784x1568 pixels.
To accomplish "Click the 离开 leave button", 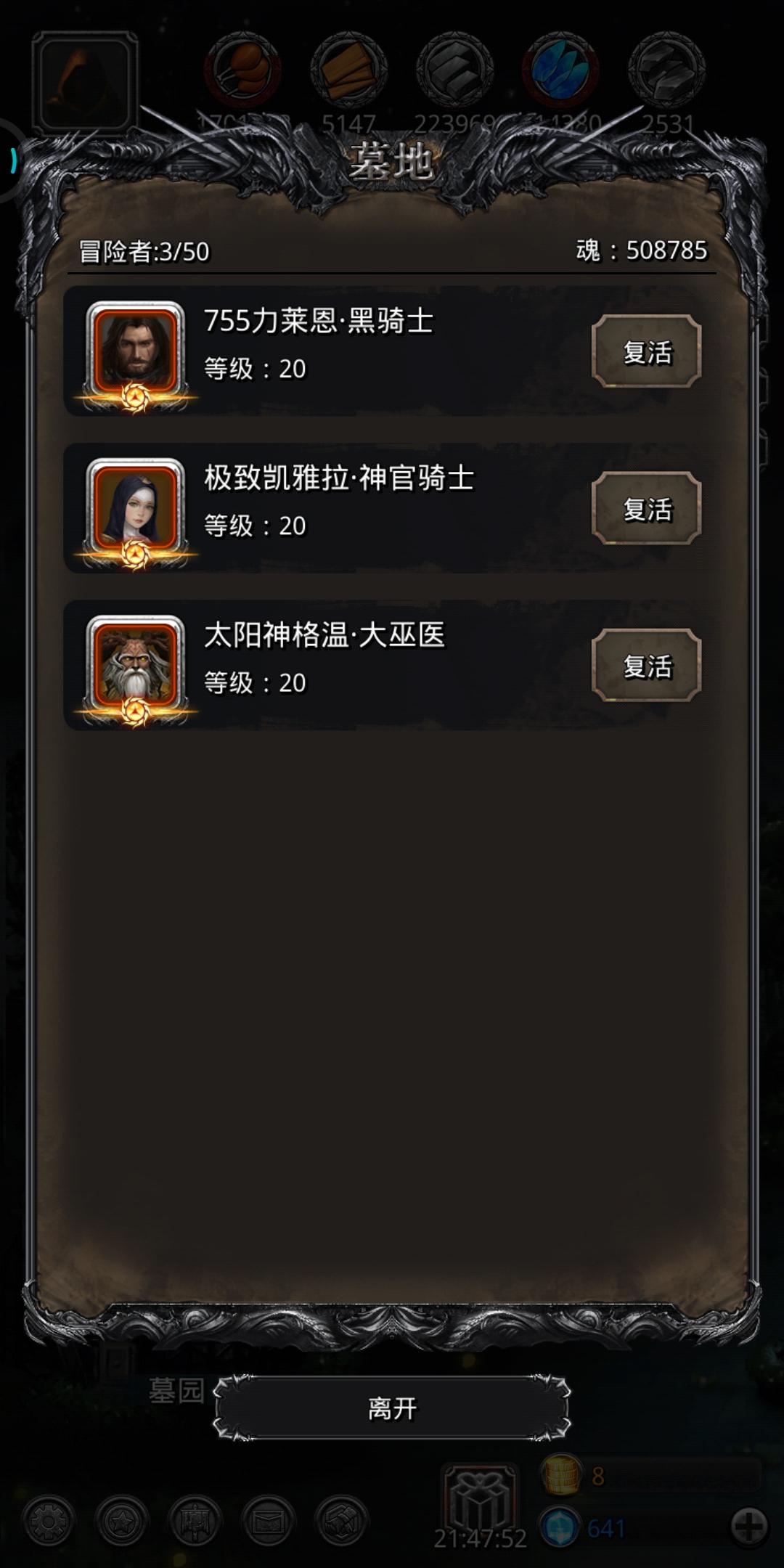I will [x=392, y=1408].
